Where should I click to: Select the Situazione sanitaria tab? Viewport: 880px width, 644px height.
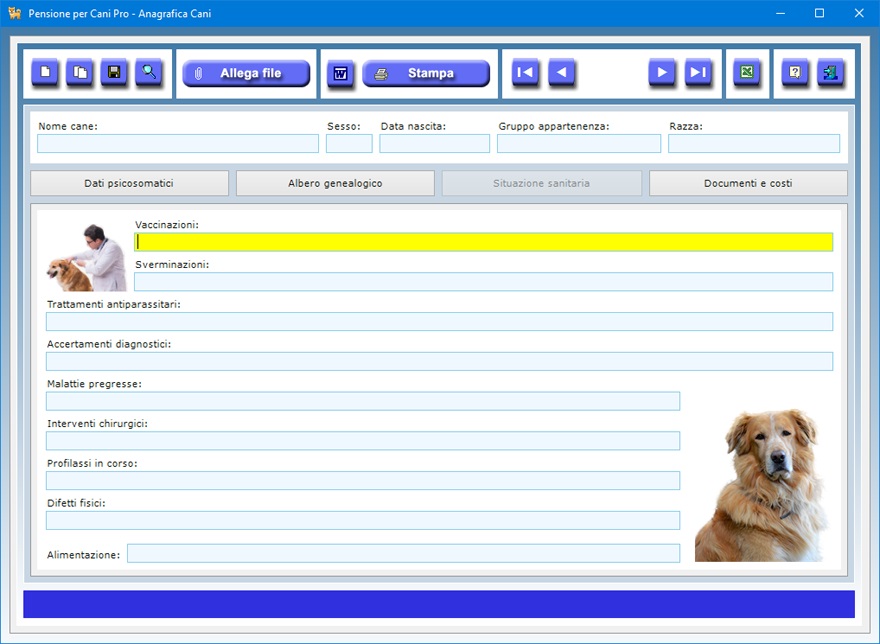tap(542, 183)
